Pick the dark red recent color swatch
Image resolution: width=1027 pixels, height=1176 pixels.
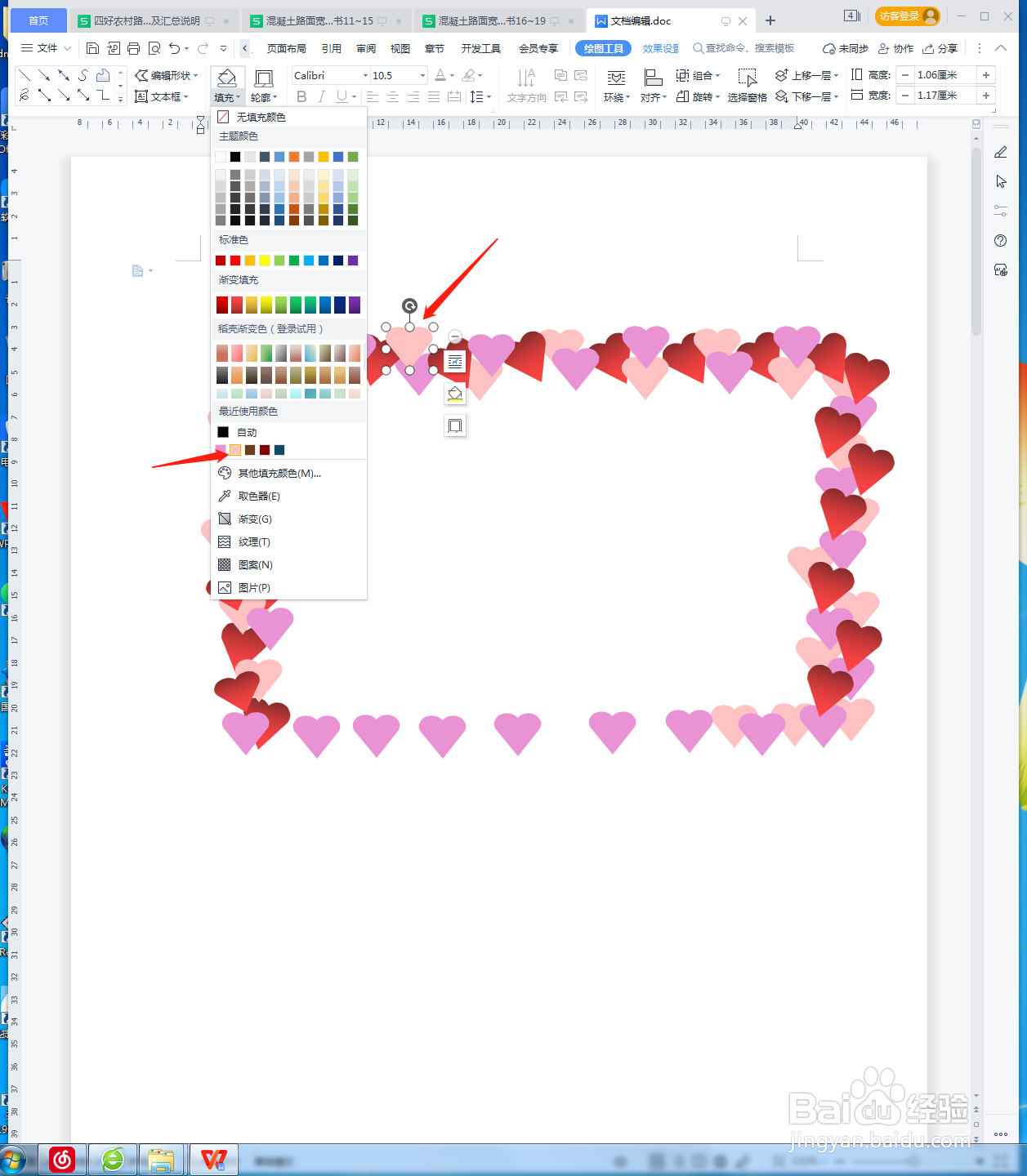pos(265,450)
